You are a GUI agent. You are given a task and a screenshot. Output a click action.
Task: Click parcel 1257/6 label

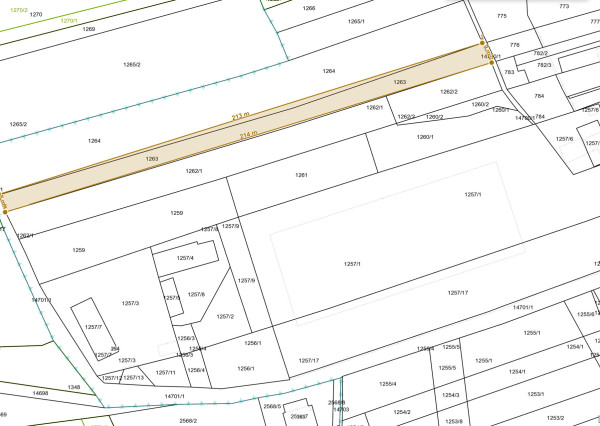pyautogui.click(x=565, y=138)
